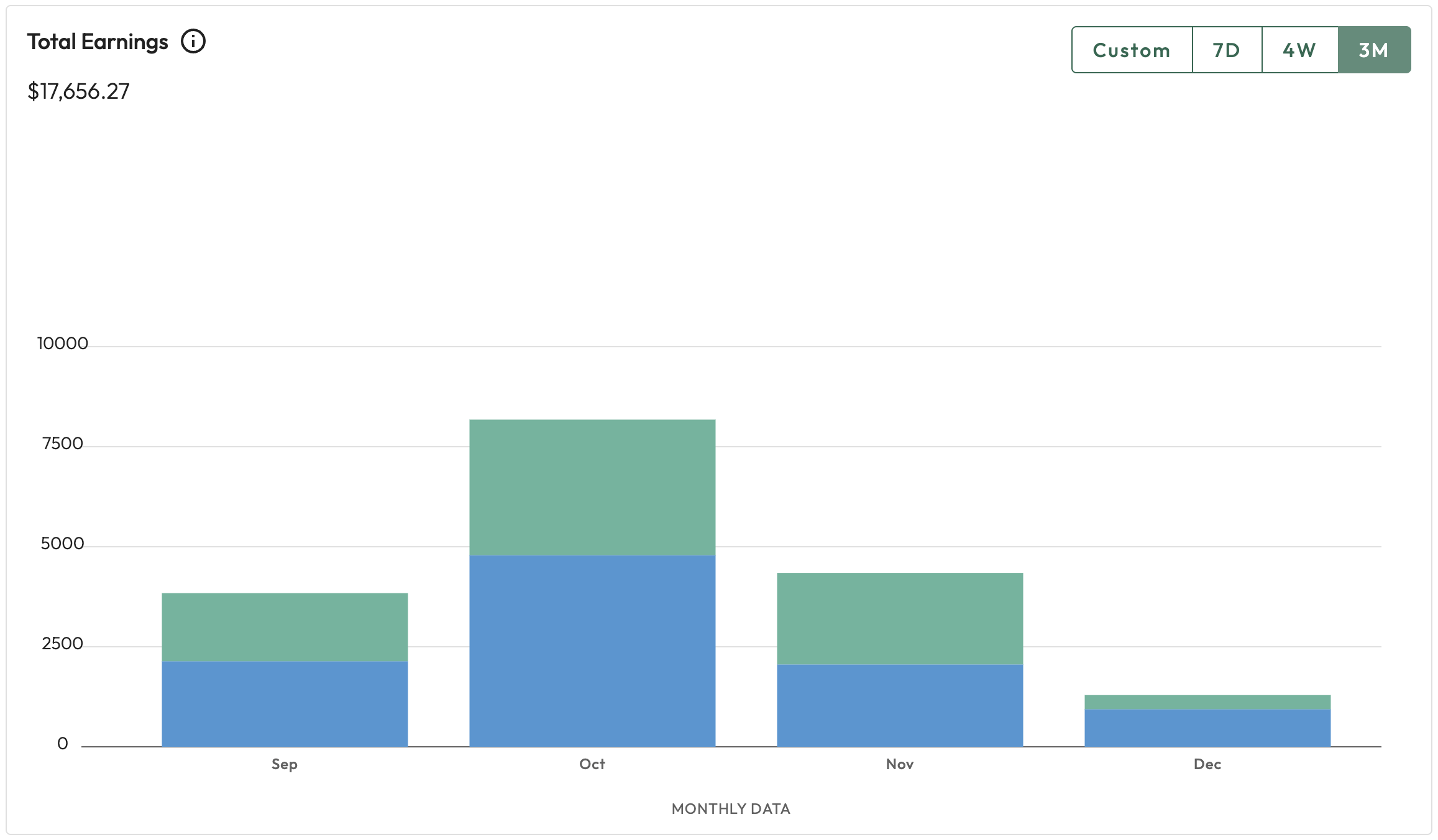Click the $17,656.27 earnings total
1438x840 pixels.
coord(79,91)
